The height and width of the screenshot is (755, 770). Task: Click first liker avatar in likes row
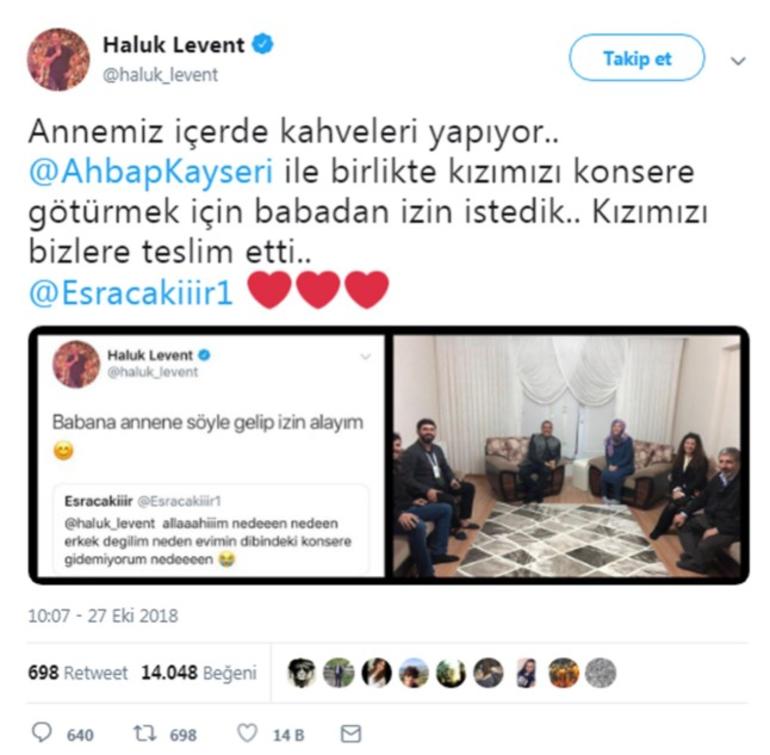(301, 672)
